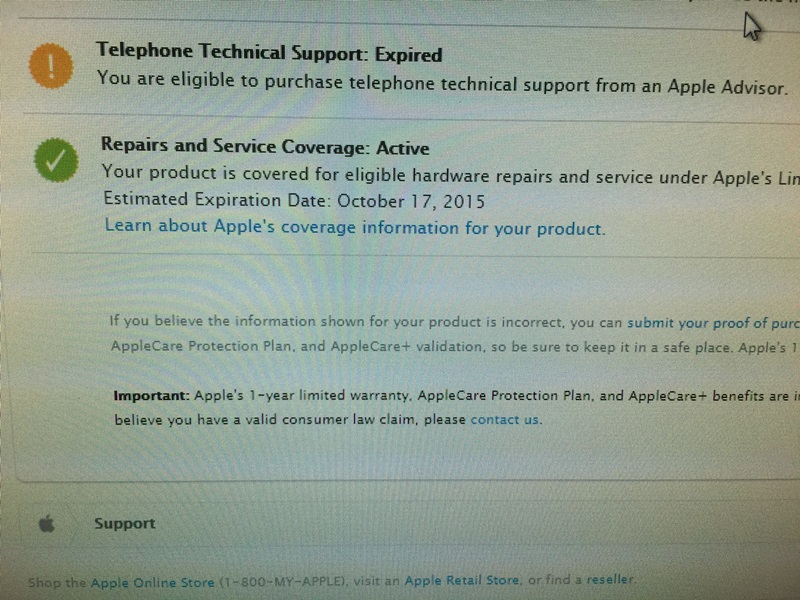Click the Estimated Expiration Date October 17, 2015 text

coord(294,201)
